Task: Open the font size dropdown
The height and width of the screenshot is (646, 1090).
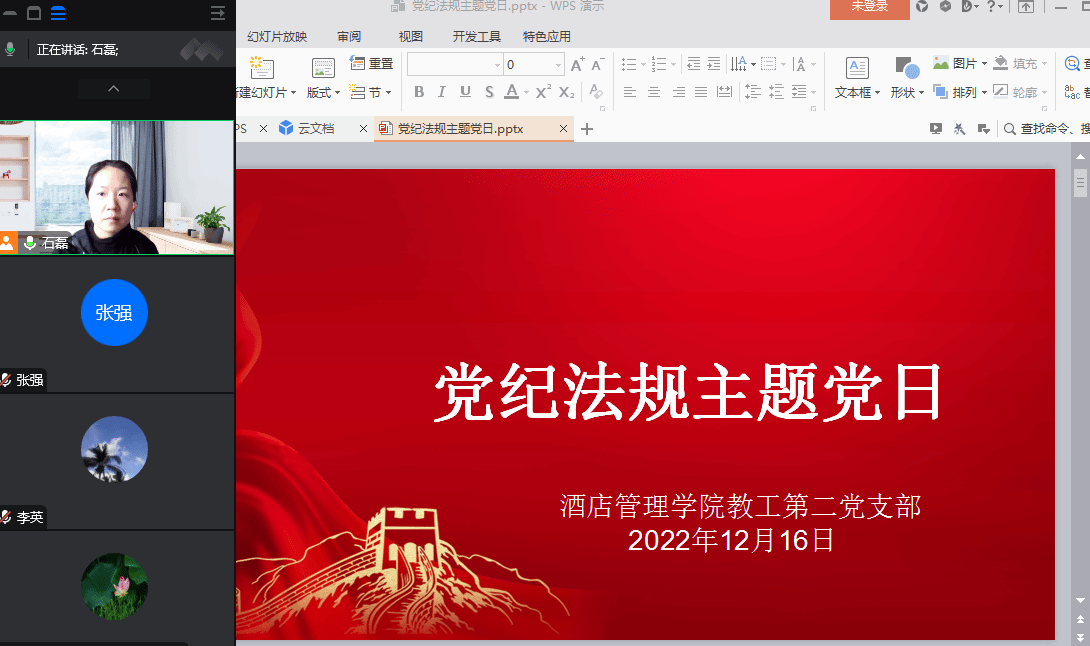Action: (x=558, y=65)
